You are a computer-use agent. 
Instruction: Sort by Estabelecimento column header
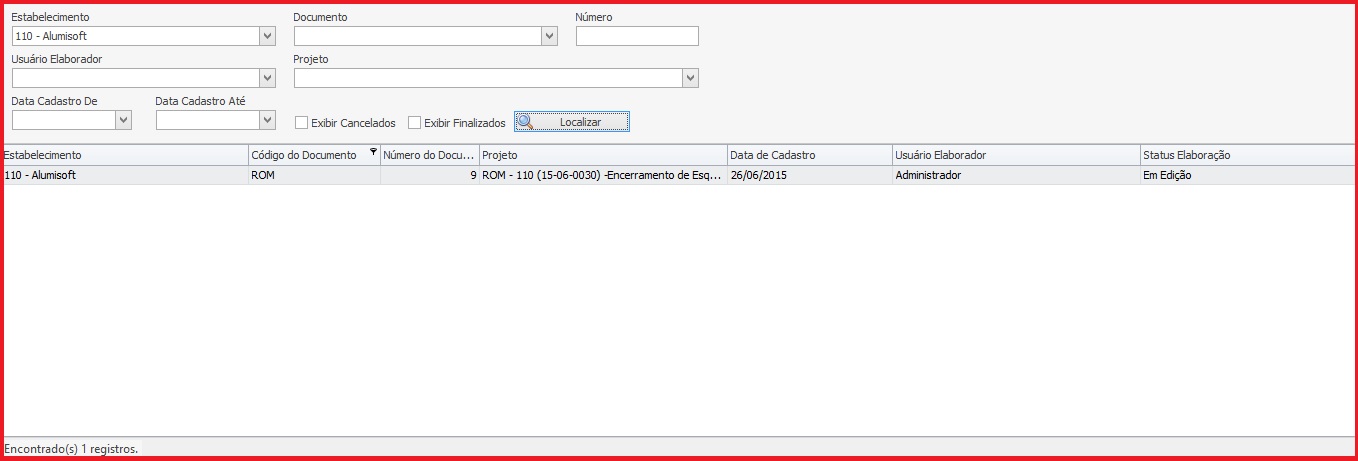tap(124, 155)
